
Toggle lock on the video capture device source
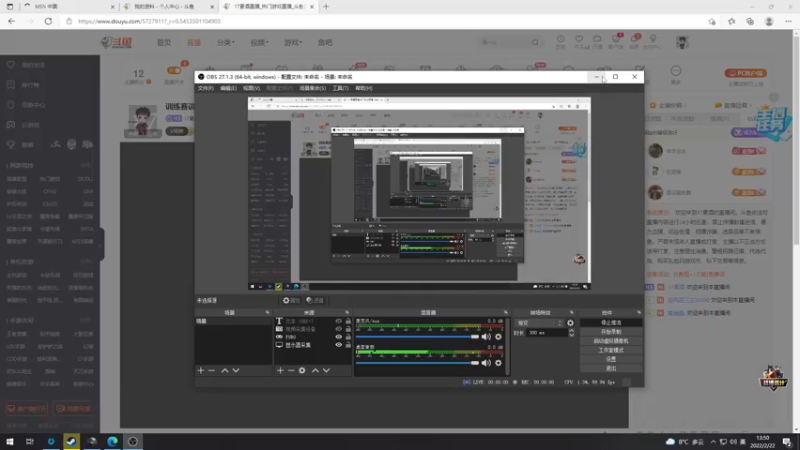click(348, 329)
